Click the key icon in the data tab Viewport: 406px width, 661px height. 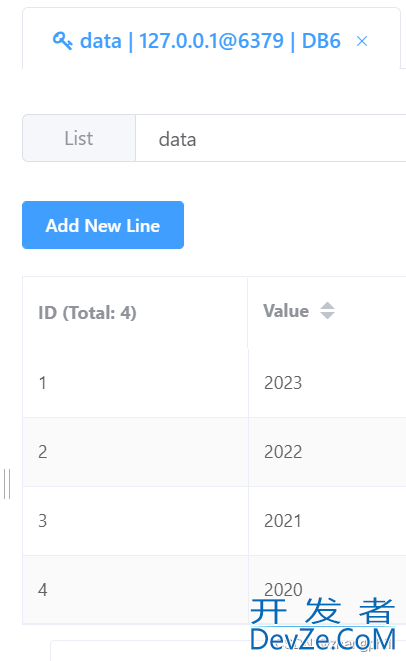coord(62,41)
